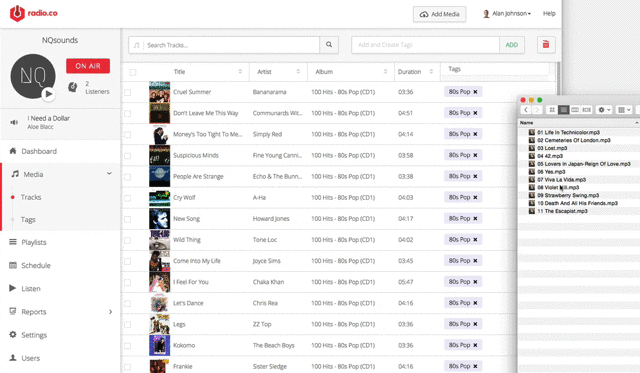This screenshot has width=640, height=373.
Task: Click the red trash delete button
Action: 546,45
